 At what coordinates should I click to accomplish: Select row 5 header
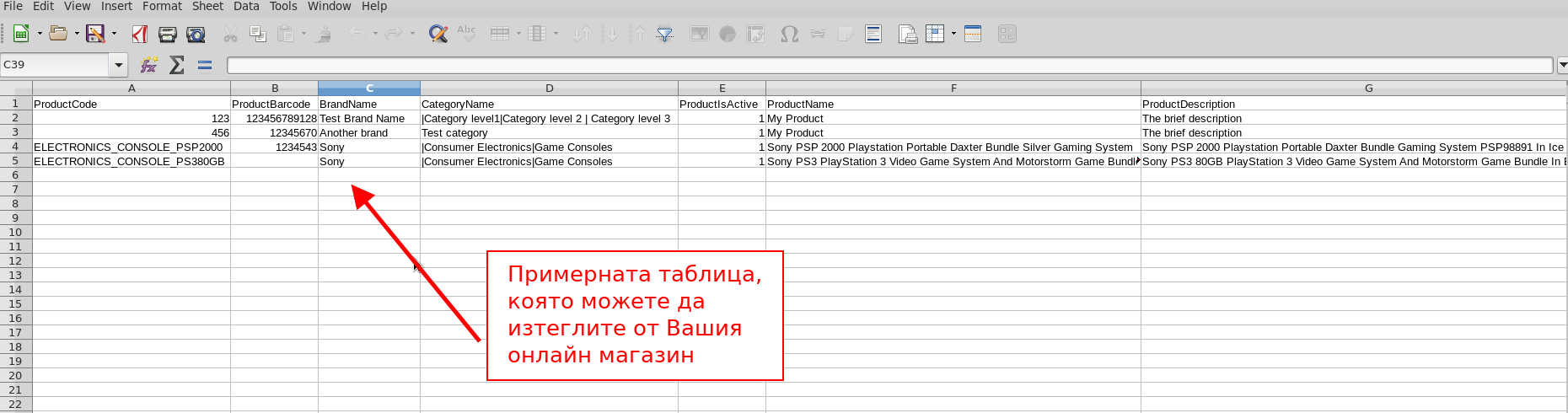tap(15, 161)
